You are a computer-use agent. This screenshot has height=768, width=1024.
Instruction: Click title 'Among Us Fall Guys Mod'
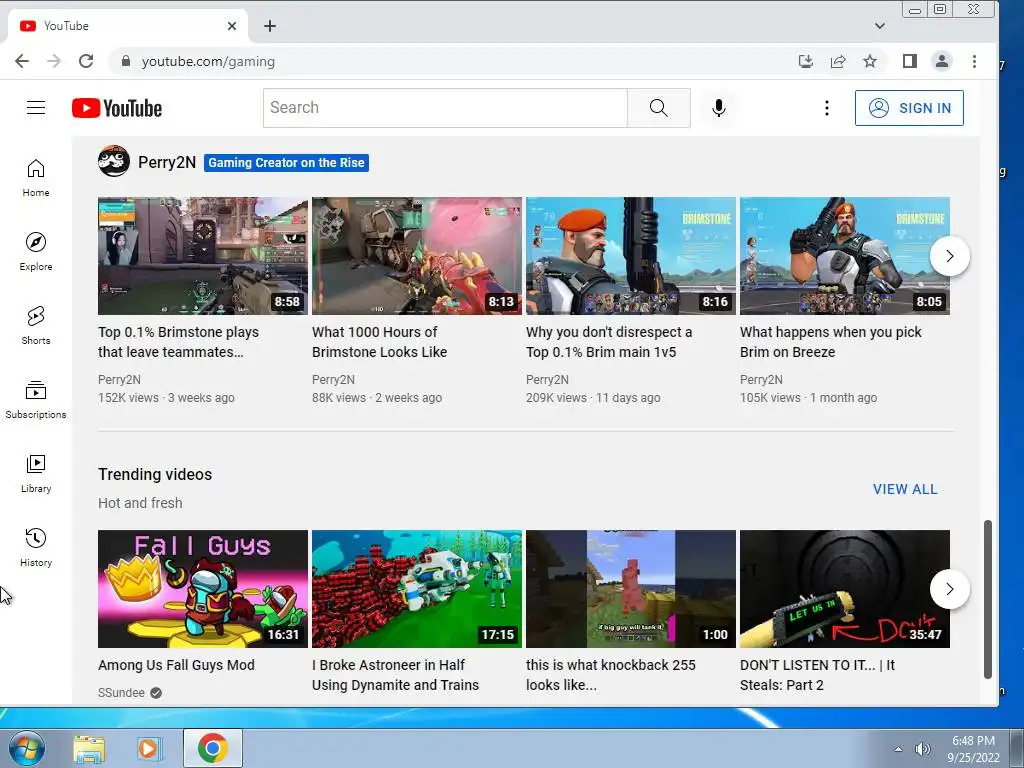tap(176, 665)
